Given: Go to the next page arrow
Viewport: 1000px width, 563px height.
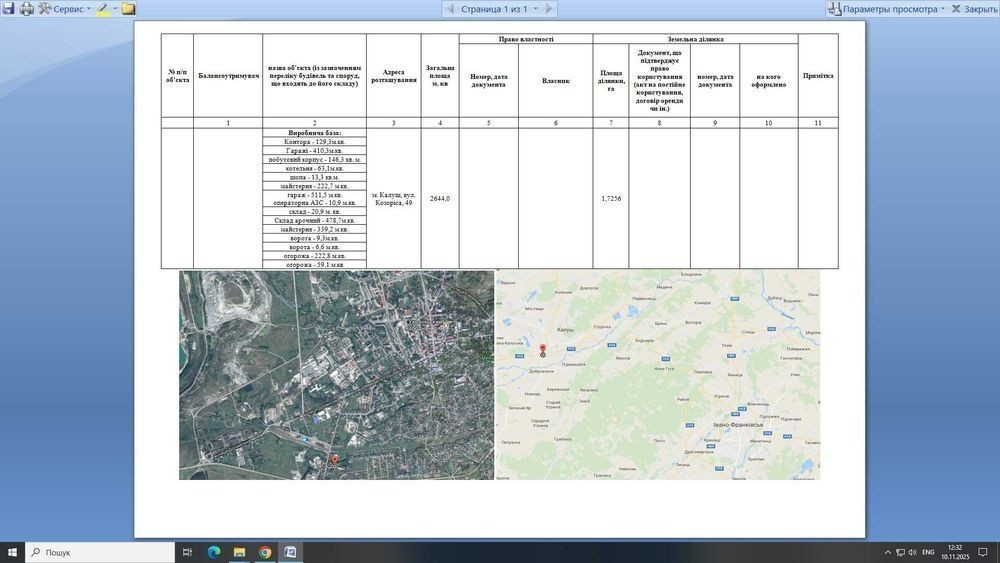Looking at the screenshot, I should (x=549, y=9).
